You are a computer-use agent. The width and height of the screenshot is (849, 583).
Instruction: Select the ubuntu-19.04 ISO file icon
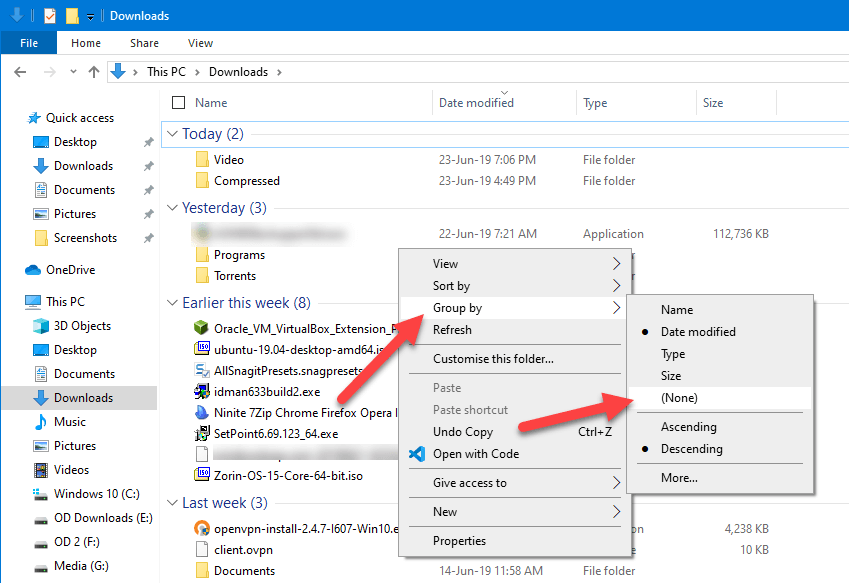point(202,349)
